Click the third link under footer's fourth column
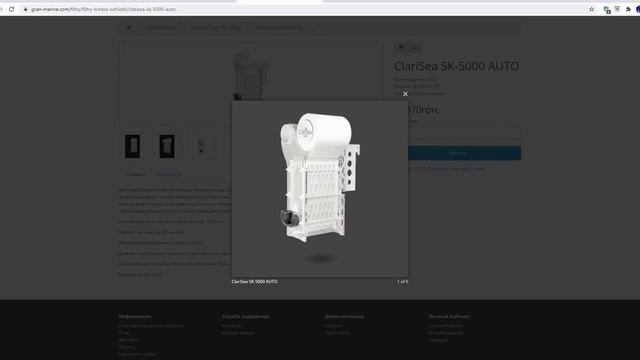The width and height of the screenshot is (640, 360). point(438,340)
